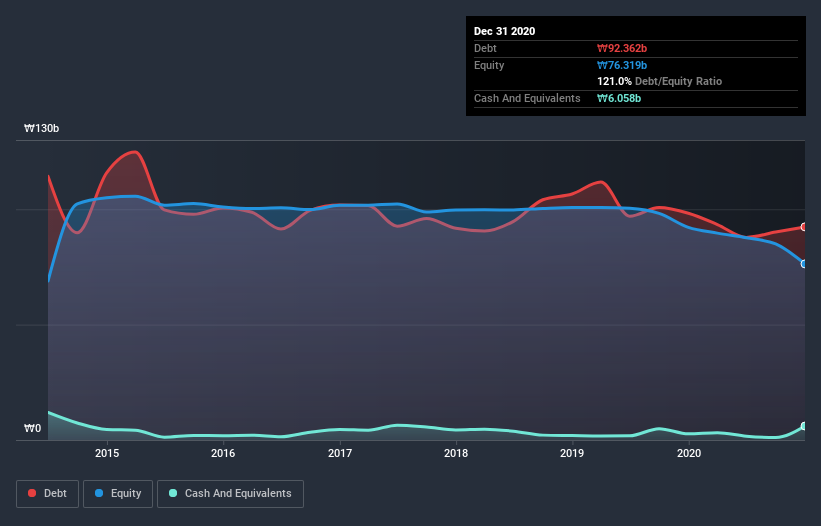
Task: Click the 2019 x-axis label
Action: (x=572, y=453)
